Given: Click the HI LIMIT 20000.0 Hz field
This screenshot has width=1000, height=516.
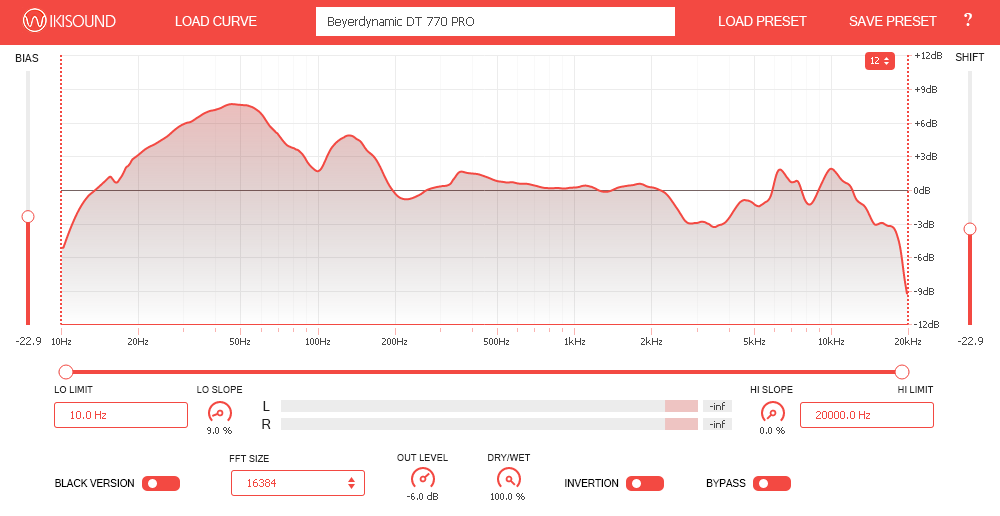Looking at the screenshot, I should click(867, 415).
